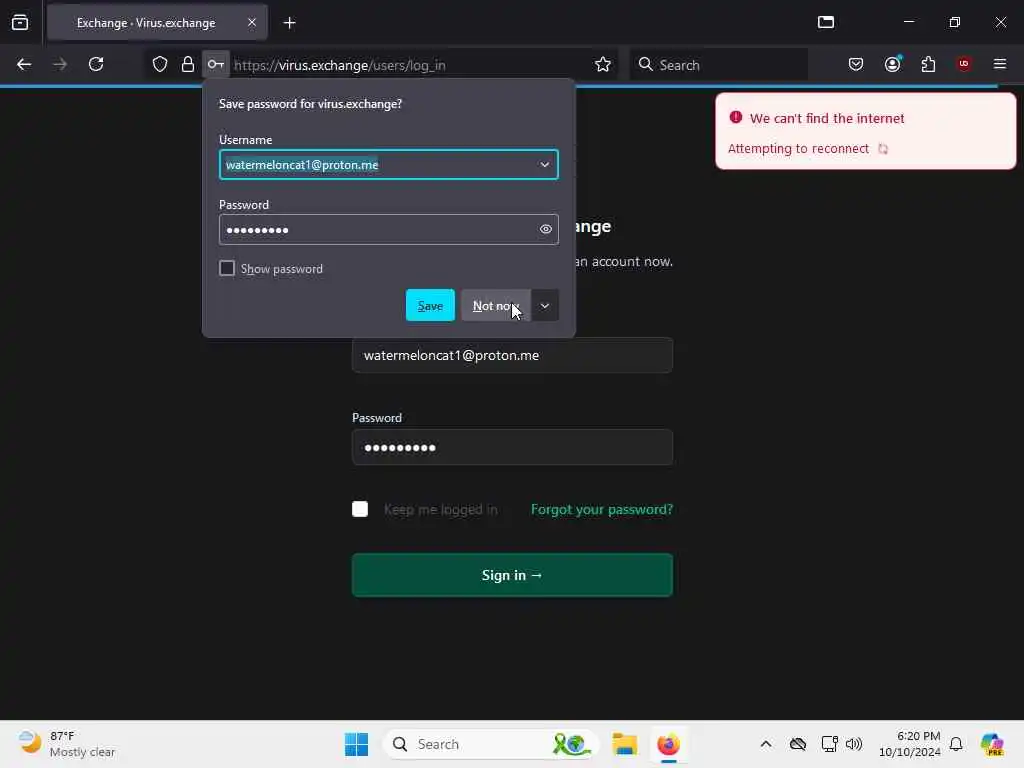This screenshot has height=768, width=1024.
Task: Open the Copilot preview taskbar icon
Action: pyautogui.click(x=992, y=744)
